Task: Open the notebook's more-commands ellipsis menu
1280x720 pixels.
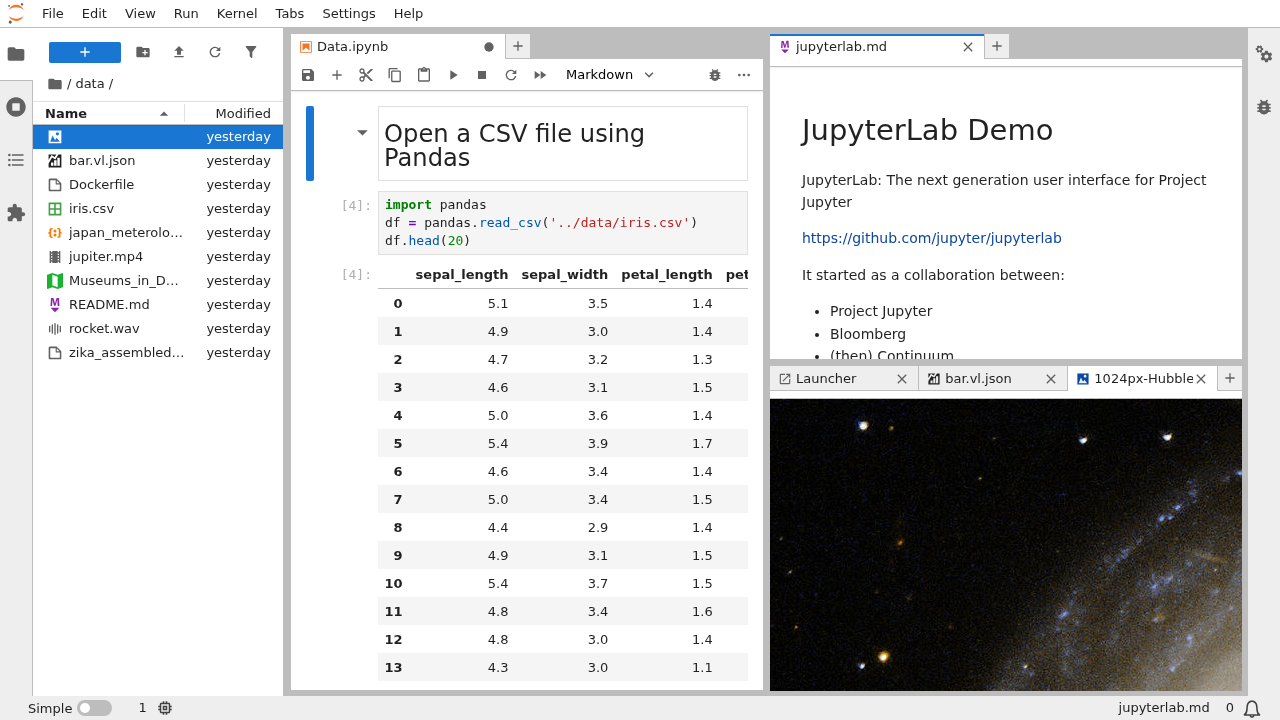Action: pyautogui.click(x=743, y=74)
